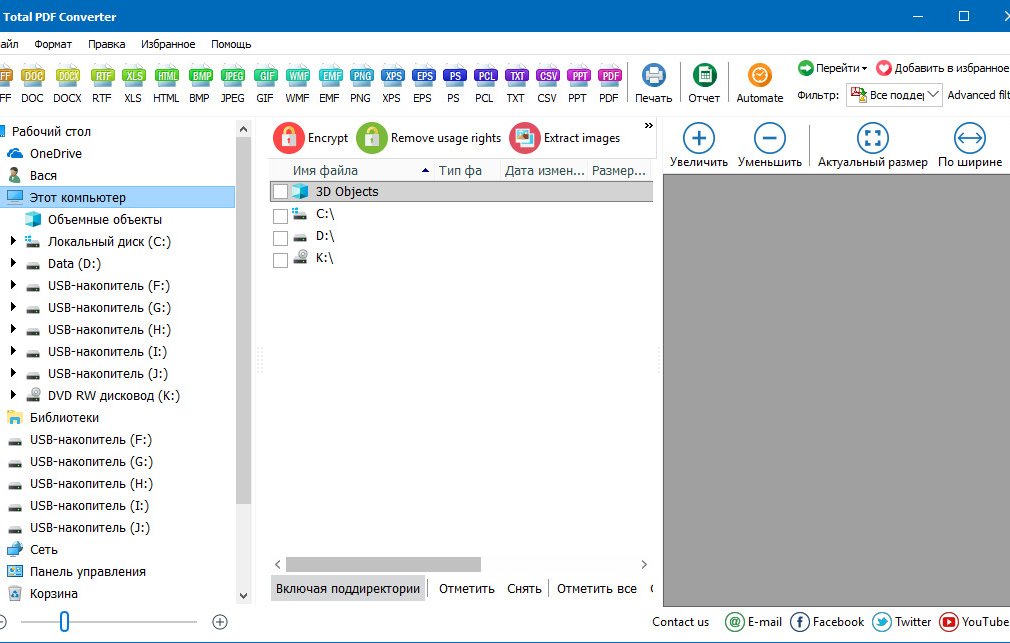Viewport: 1010px width, 643px height.
Task: Tick the 3D Objects checkbox
Action: coord(280,192)
